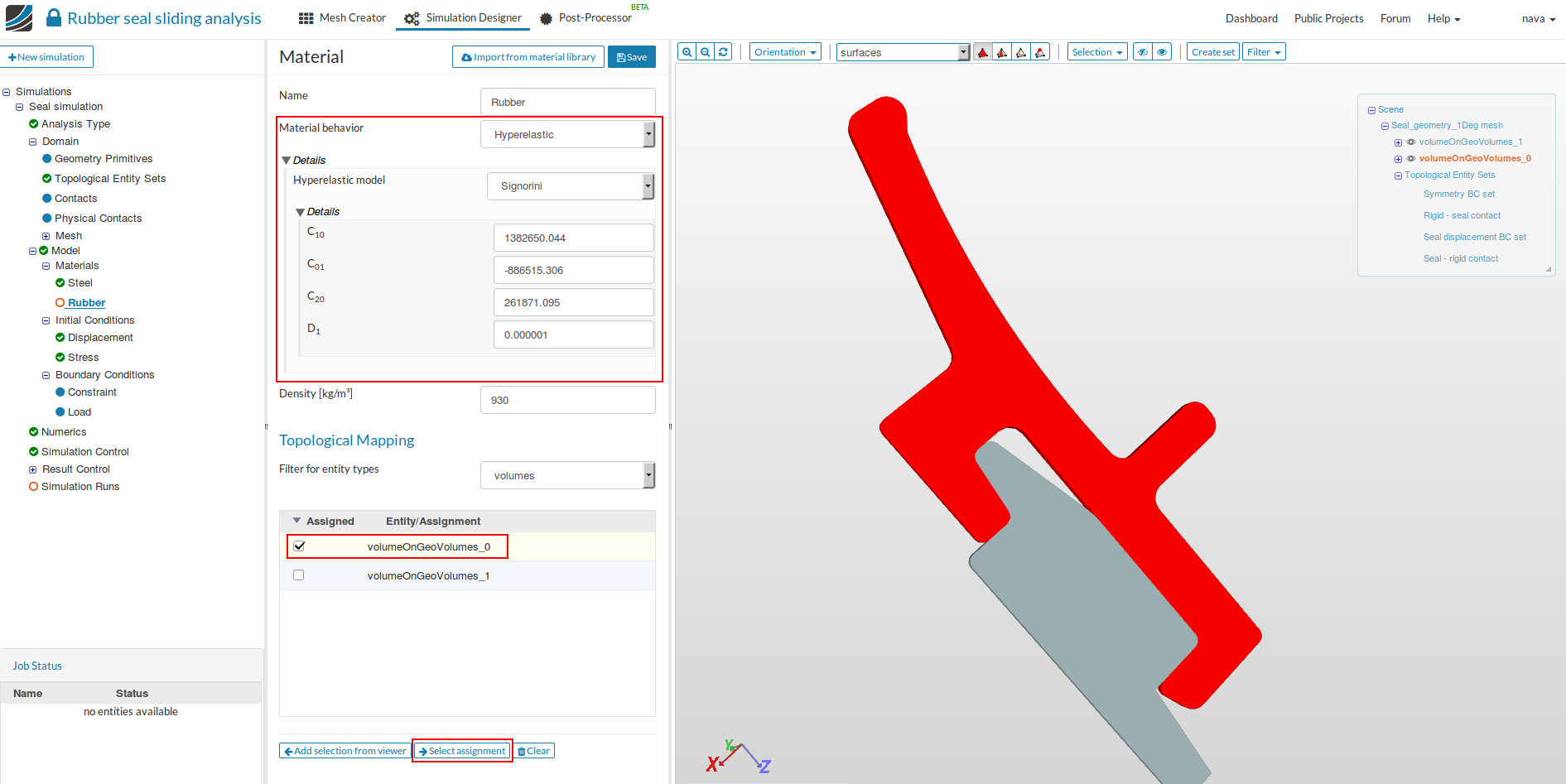Open the Help menu
This screenshot has height=784, width=1566.
(1443, 18)
